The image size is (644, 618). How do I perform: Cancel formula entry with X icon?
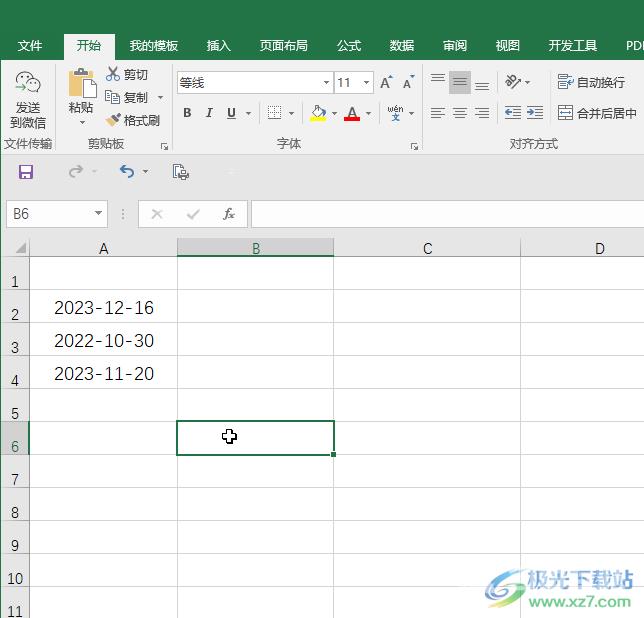[x=157, y=214]
